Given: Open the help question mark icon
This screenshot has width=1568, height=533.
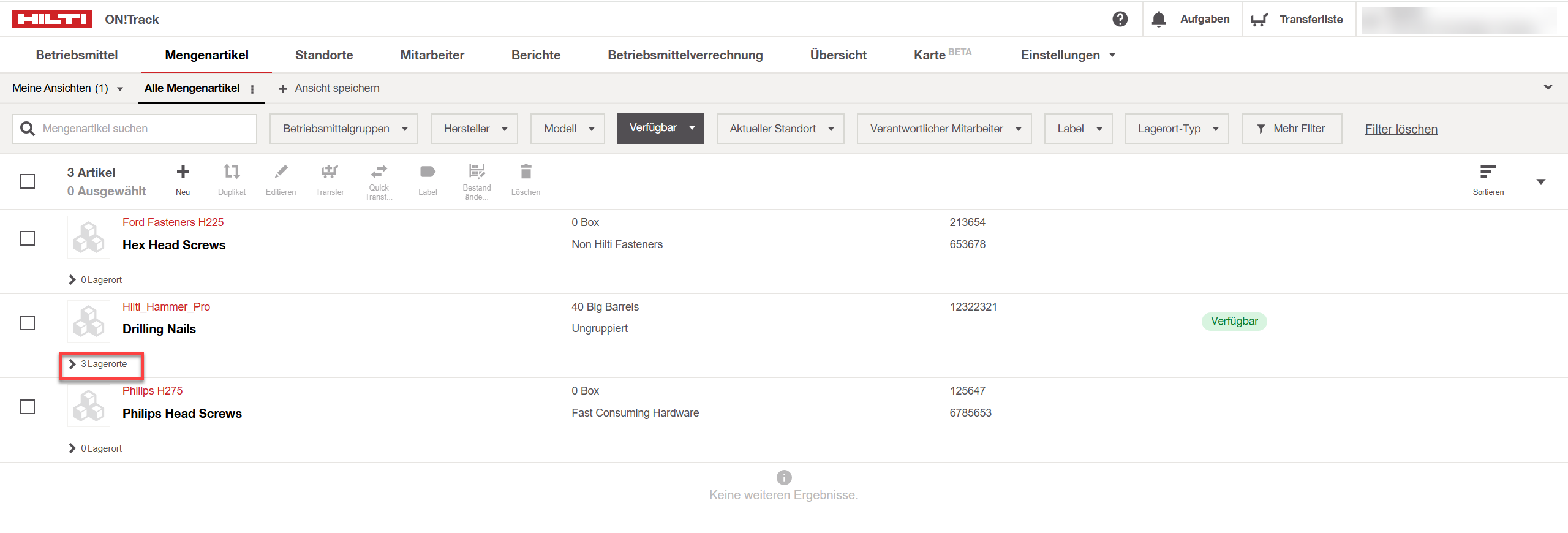Looking at the screenshot, I should click(x=1120, y=19).
